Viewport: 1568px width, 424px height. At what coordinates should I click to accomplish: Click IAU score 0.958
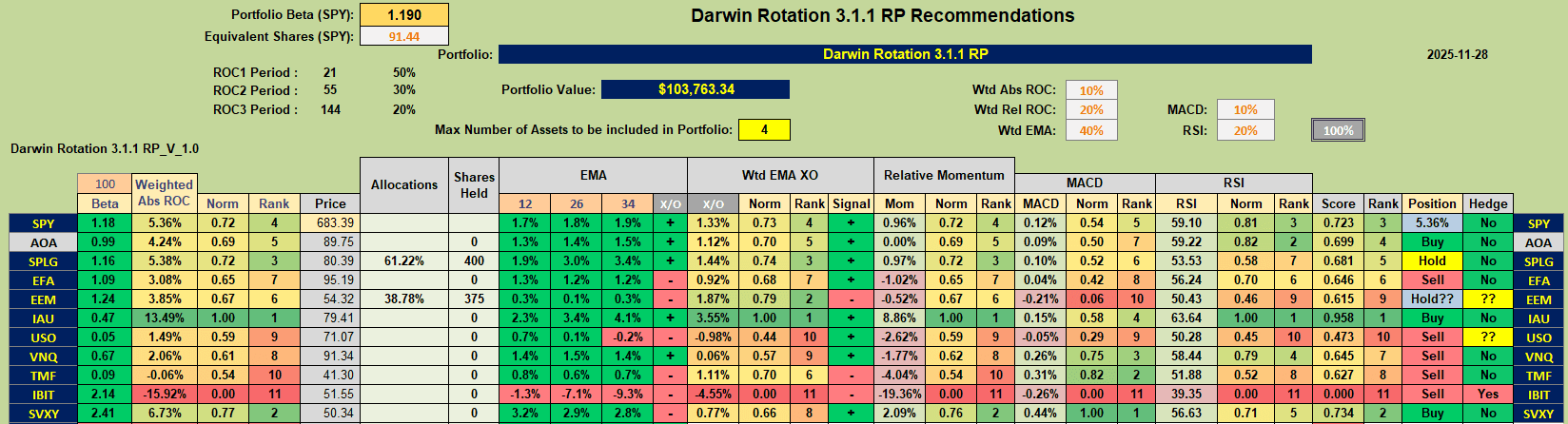pos(1338,318)
